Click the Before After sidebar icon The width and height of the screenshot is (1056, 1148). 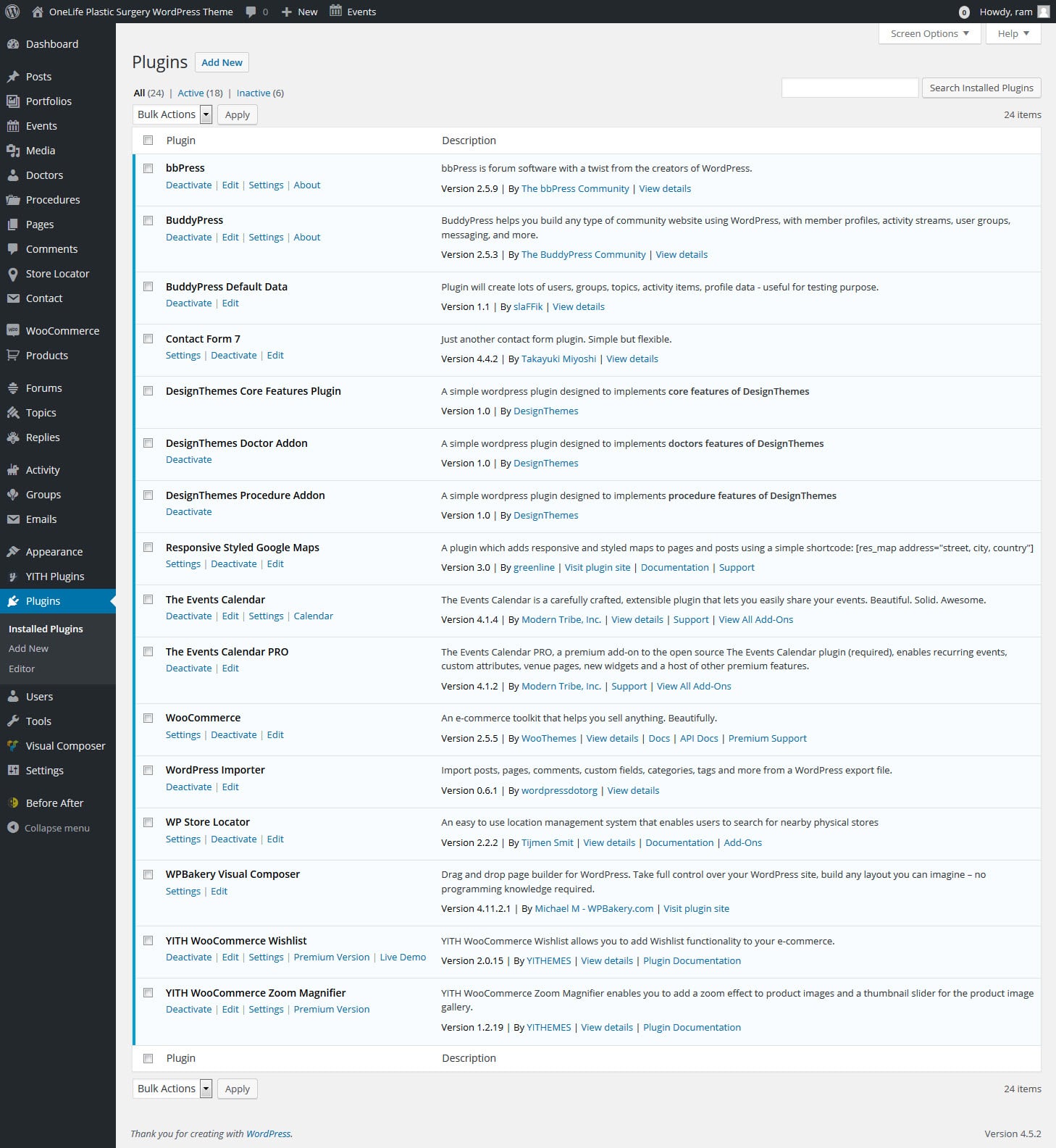[x=13, y=803]
